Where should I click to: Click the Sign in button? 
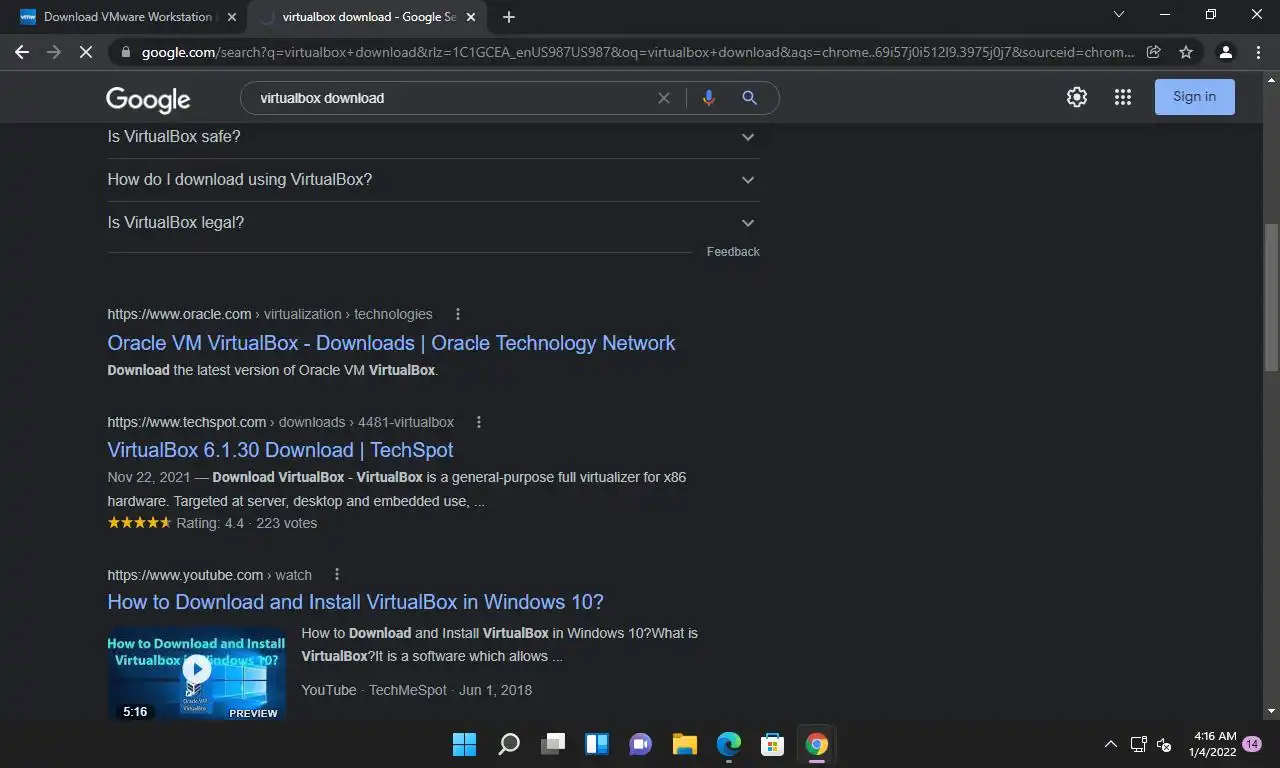[1195, 97]
